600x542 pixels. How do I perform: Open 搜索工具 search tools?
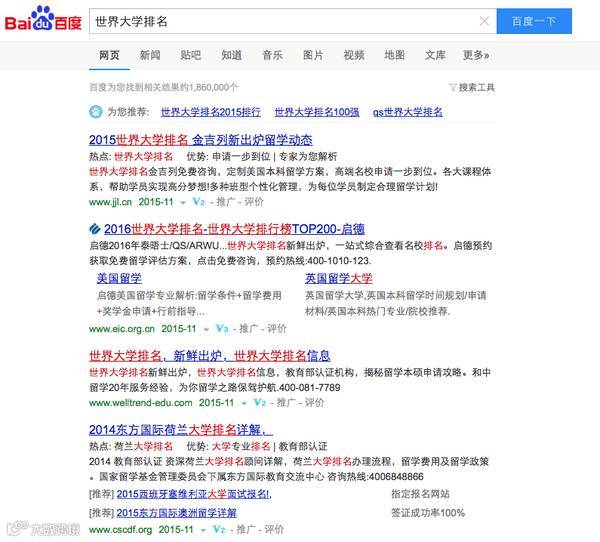point(476,88)
